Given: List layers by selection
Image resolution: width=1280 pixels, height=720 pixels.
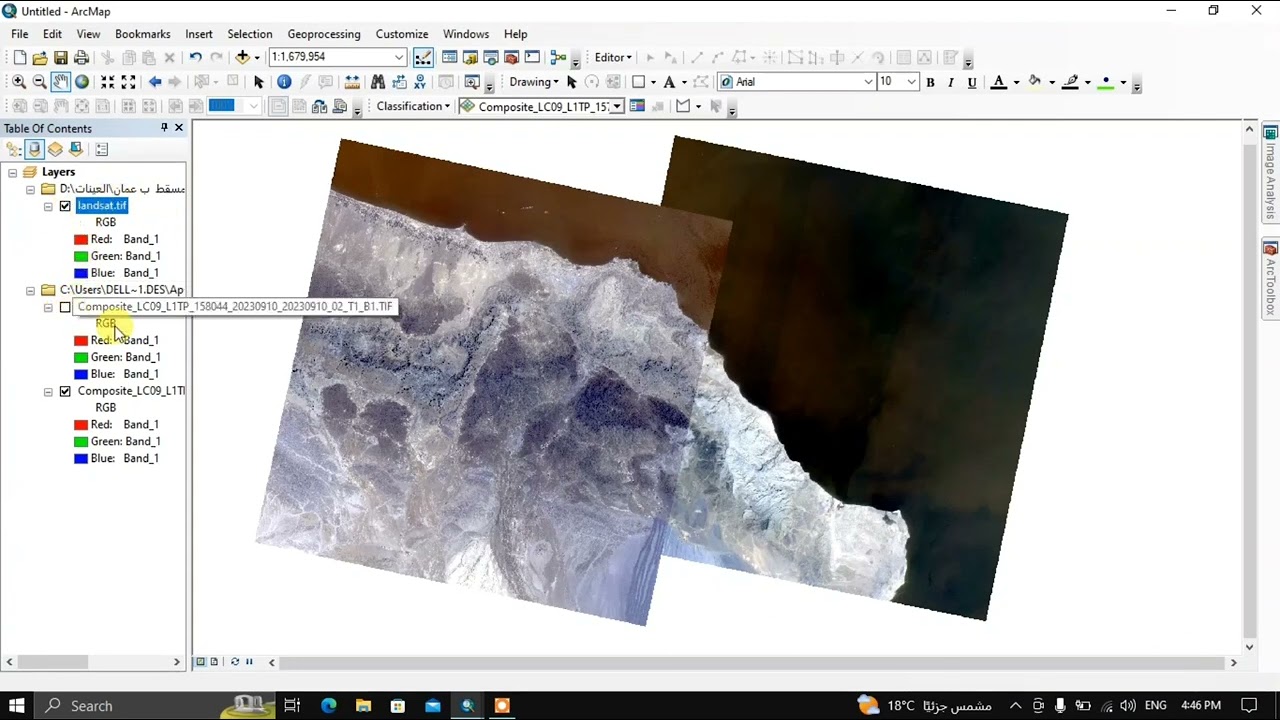Looking at the screenshot, I should point(76,150).
